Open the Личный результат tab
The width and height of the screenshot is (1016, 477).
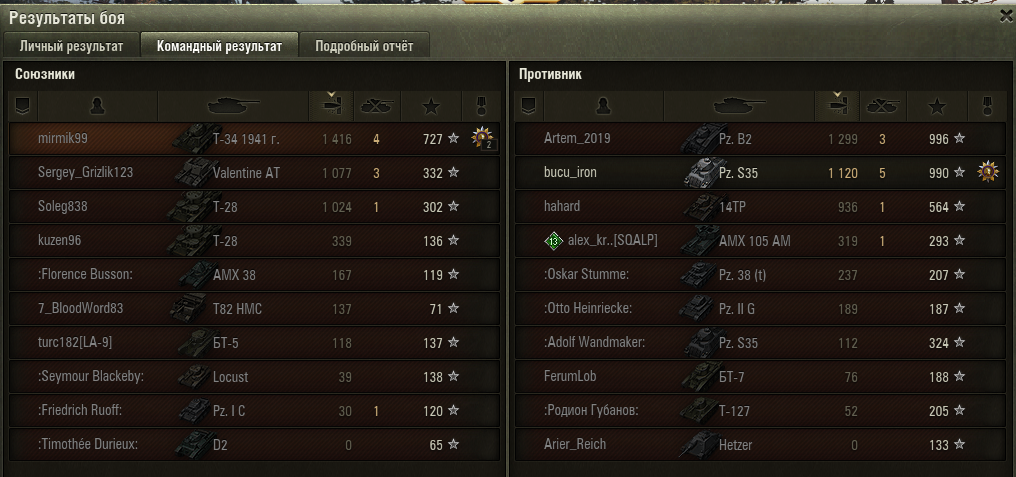click(x=71, y=46)
